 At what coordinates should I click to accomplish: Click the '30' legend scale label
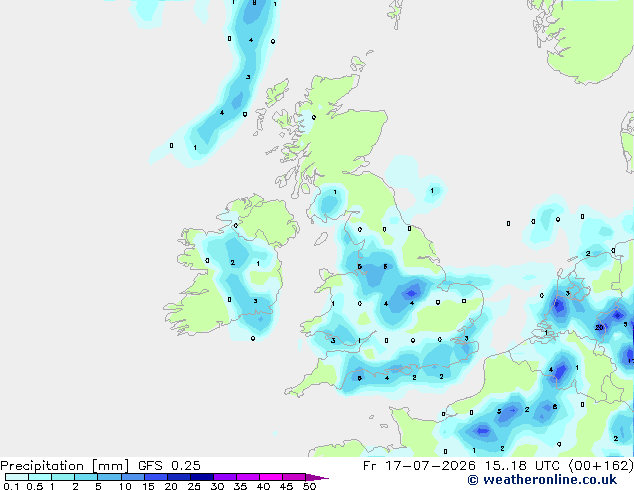217,486
